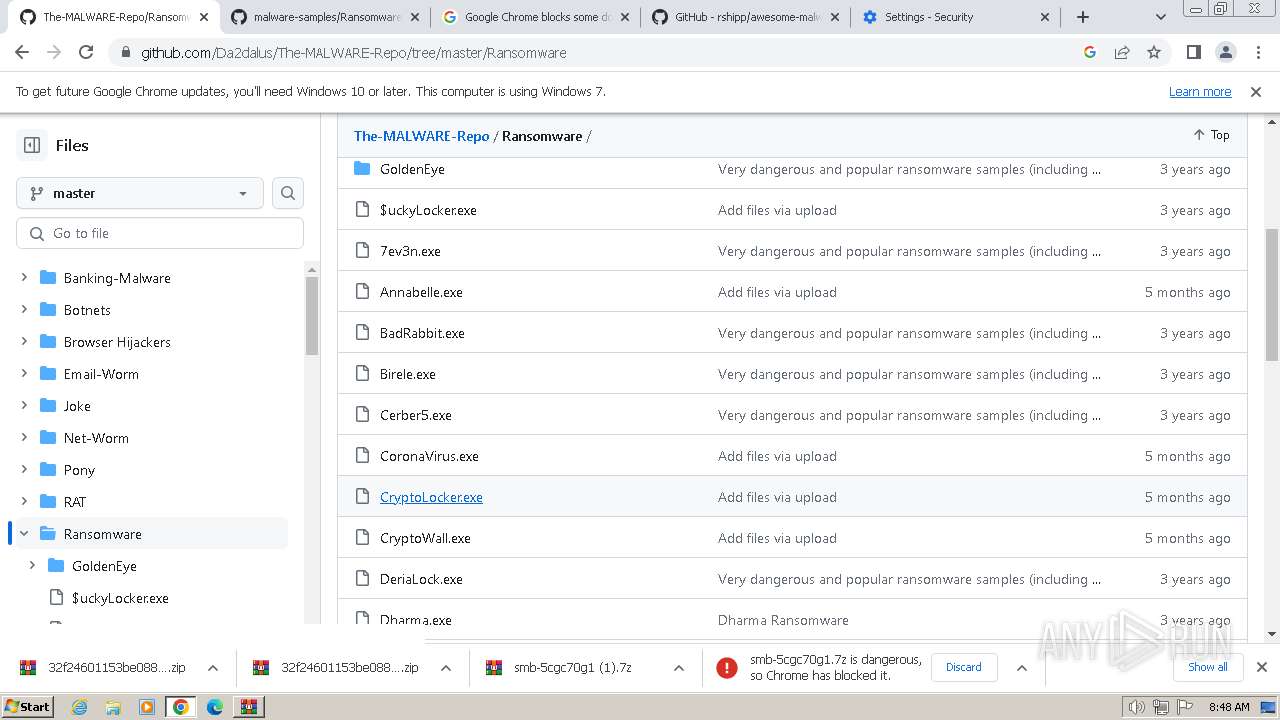Open the CryptoLocker.exe link

[431, 497]
